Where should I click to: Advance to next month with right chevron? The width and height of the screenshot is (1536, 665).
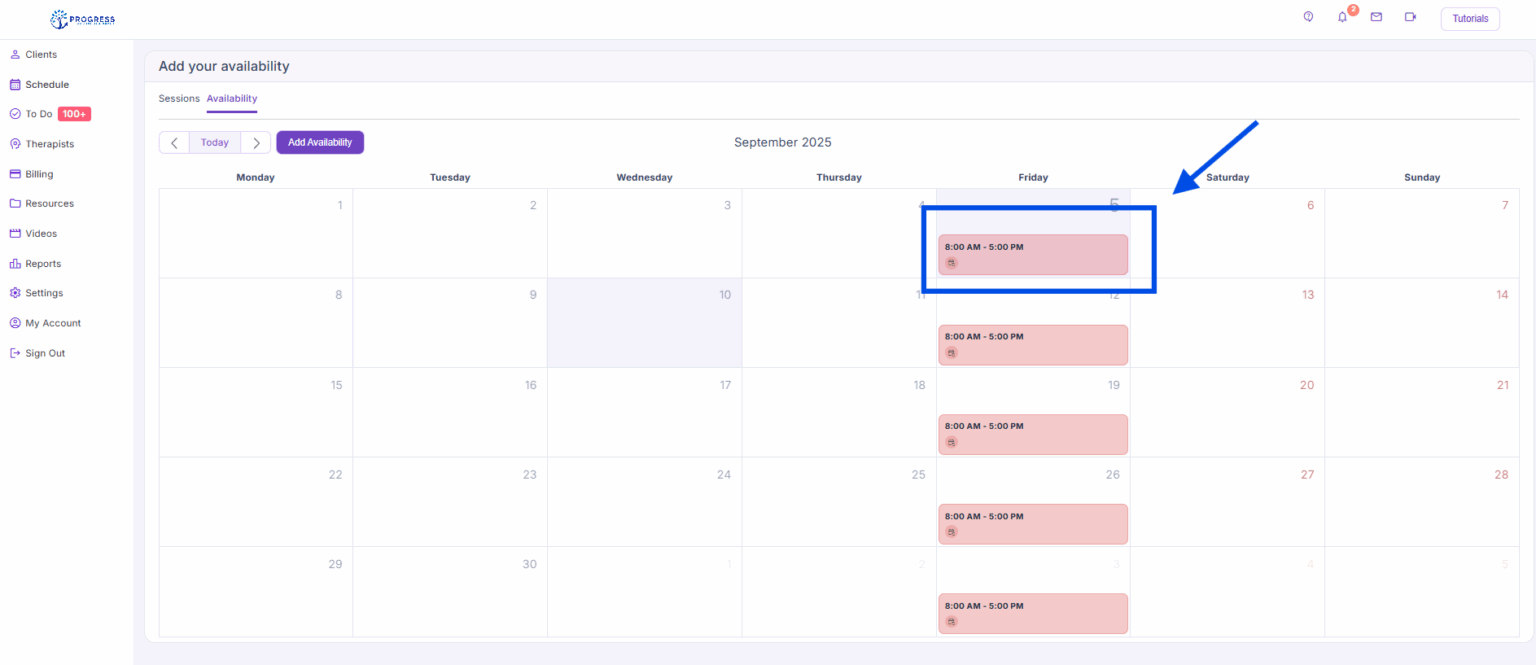click(x=256, y=142)
